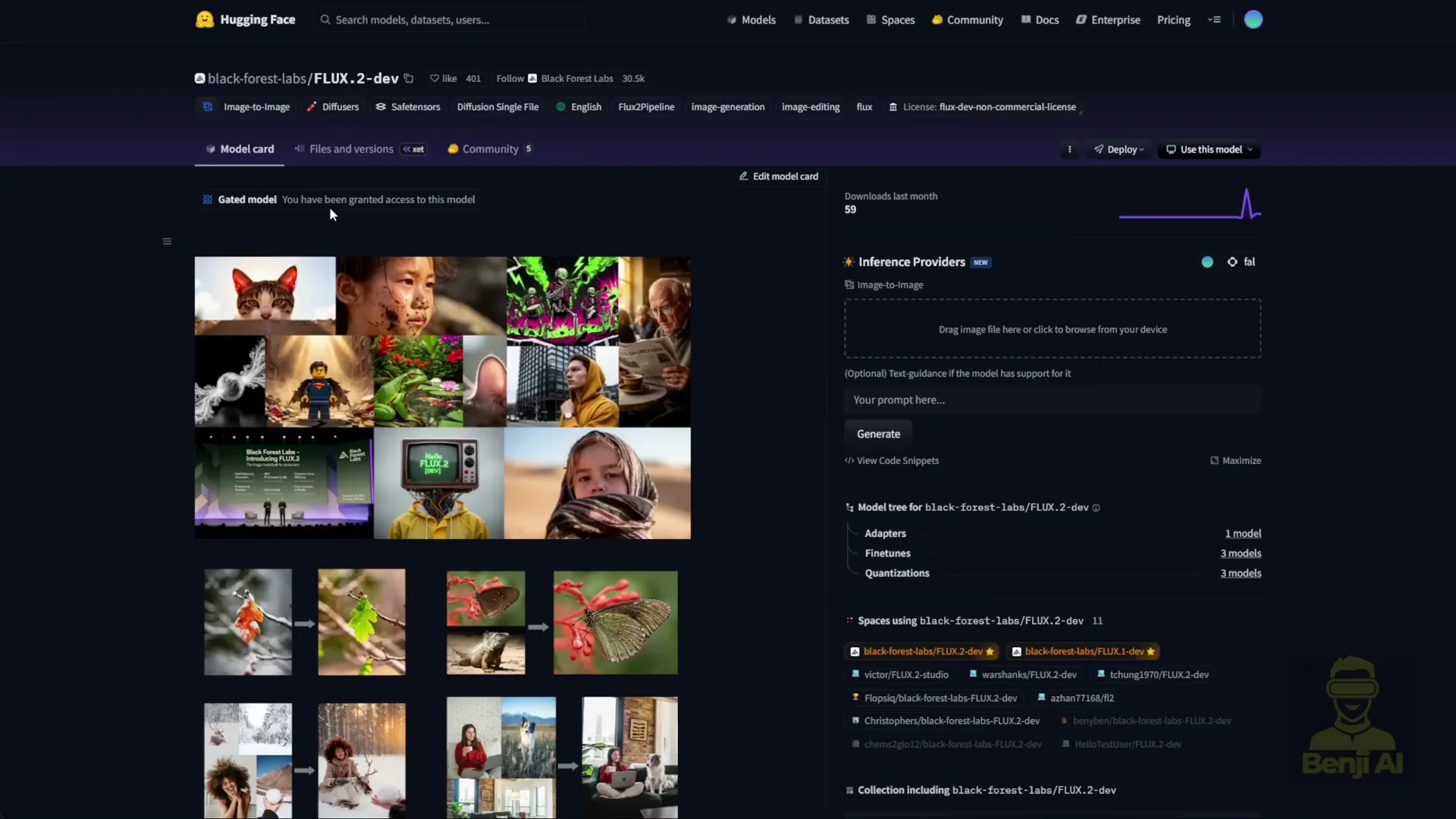Screen dimensions: 1456x819
Task: Click the info icon next to Model tree
Action: [1097, 508]
